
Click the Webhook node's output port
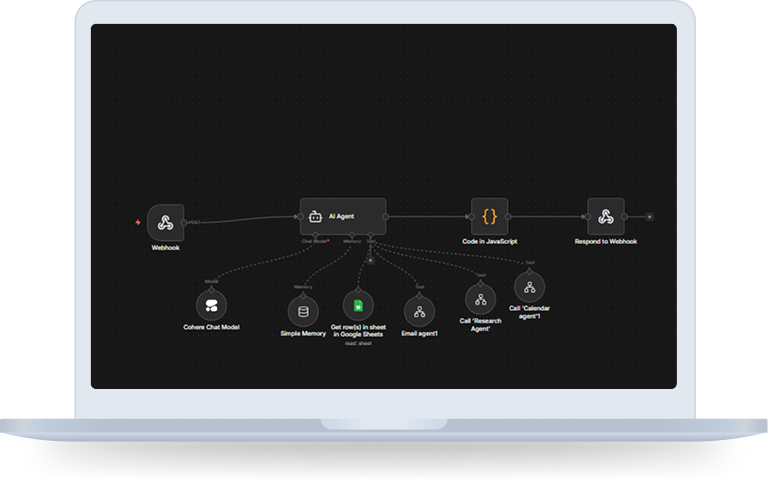(186, 221)
